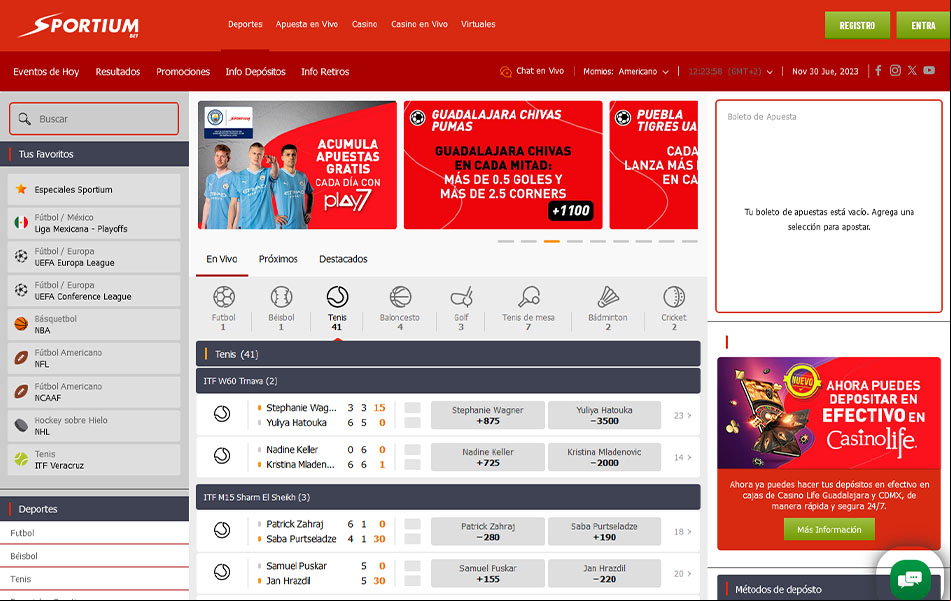Expand Nadine Keller match markets (14)
Image resolution: width=951 pixels, height=601 pixels.
[682, 457]
